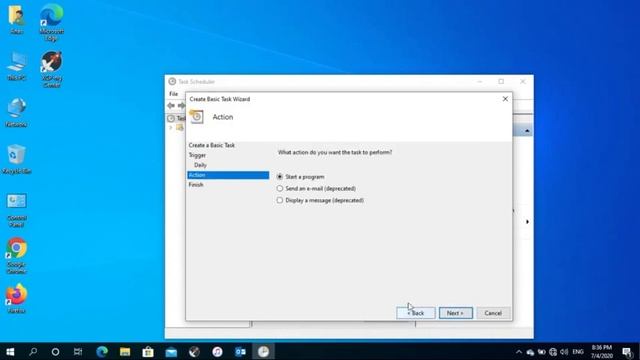Open the Google Chrome desktop shortcut
This screenshot has width=640, height=360.
[16, 256]
